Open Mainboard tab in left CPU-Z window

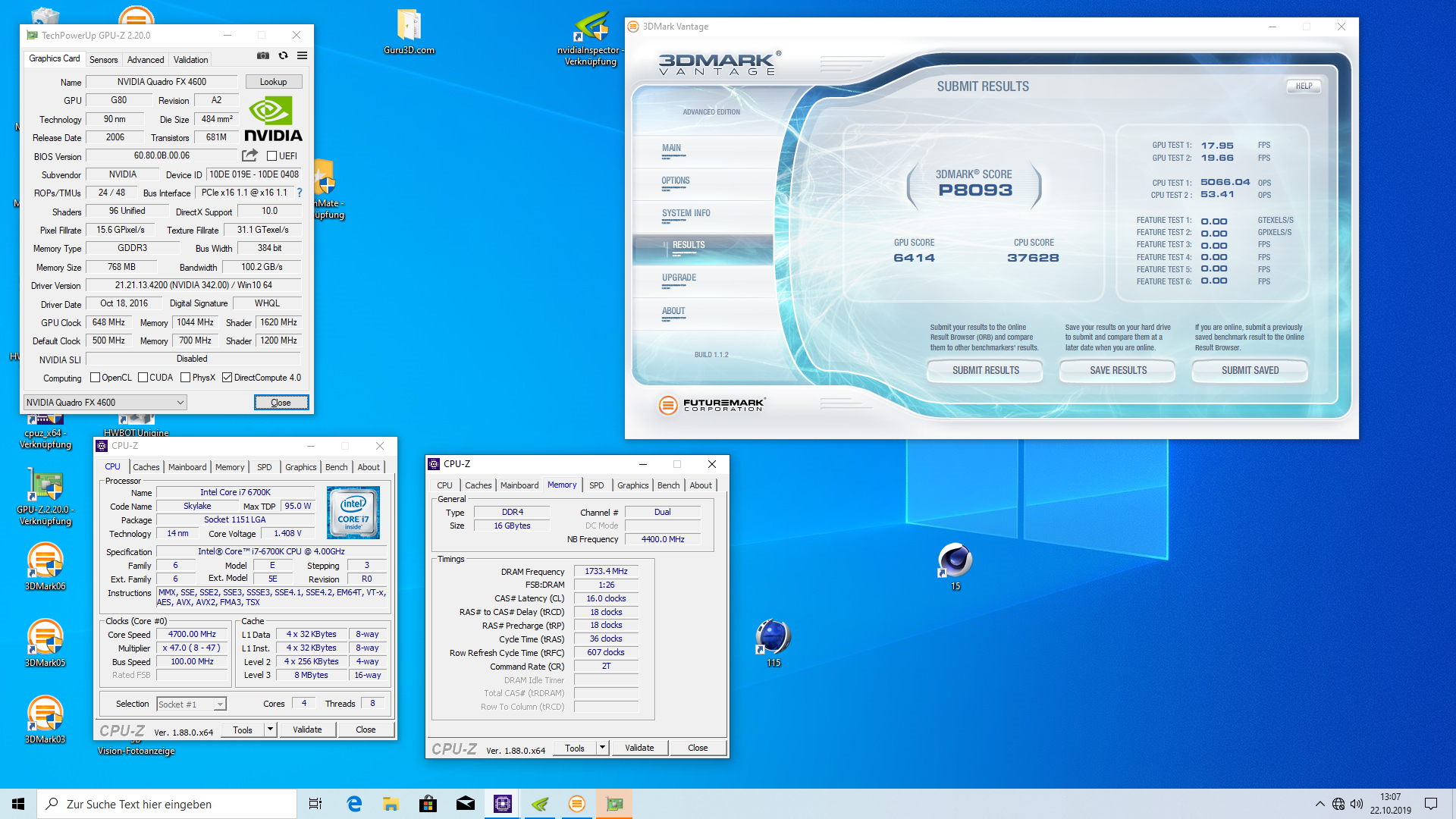[187, 467]
